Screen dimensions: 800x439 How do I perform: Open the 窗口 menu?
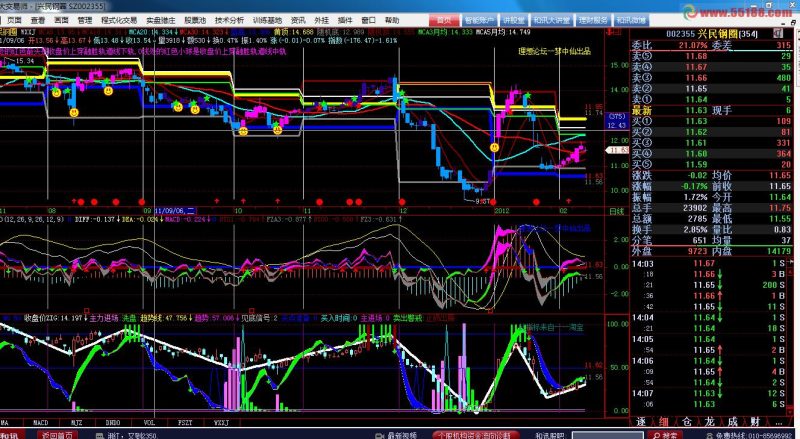pos(368,20)
